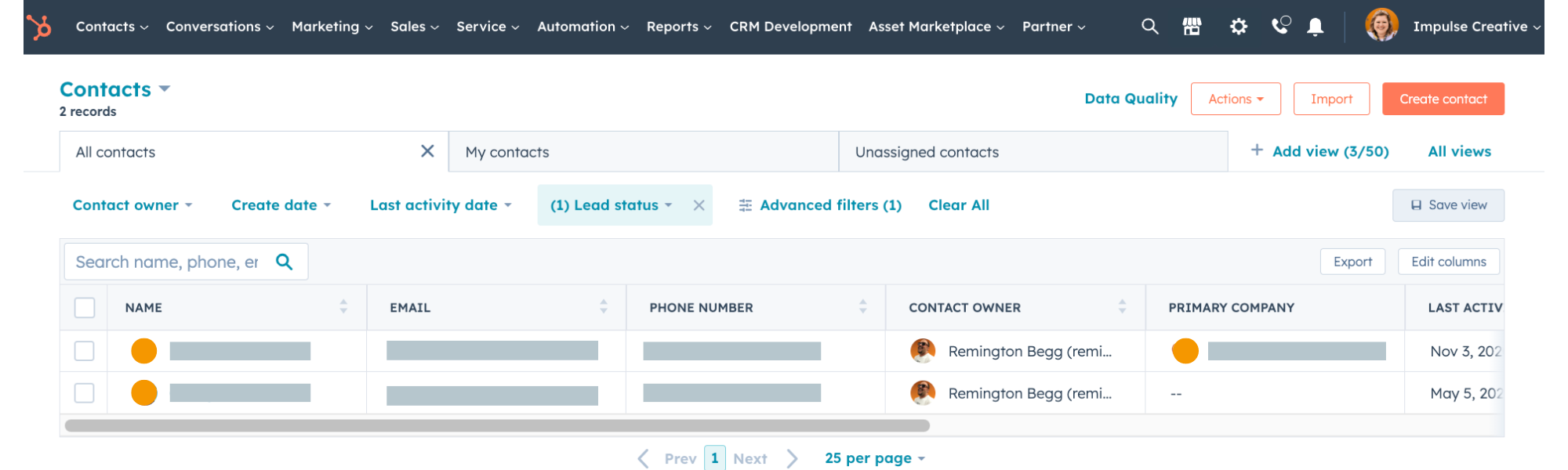Open the calling phone icon

pyautogui.click(x=1279, y=27)
